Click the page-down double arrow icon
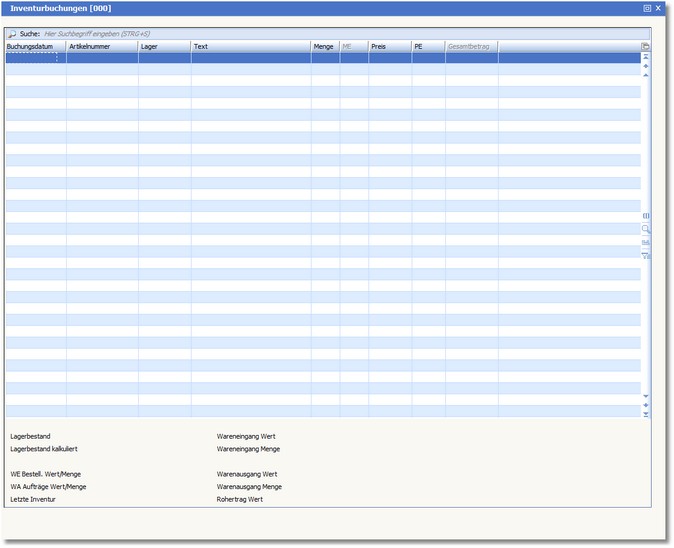The height and width of the screenshot is (548, 674). click(646, 405)
